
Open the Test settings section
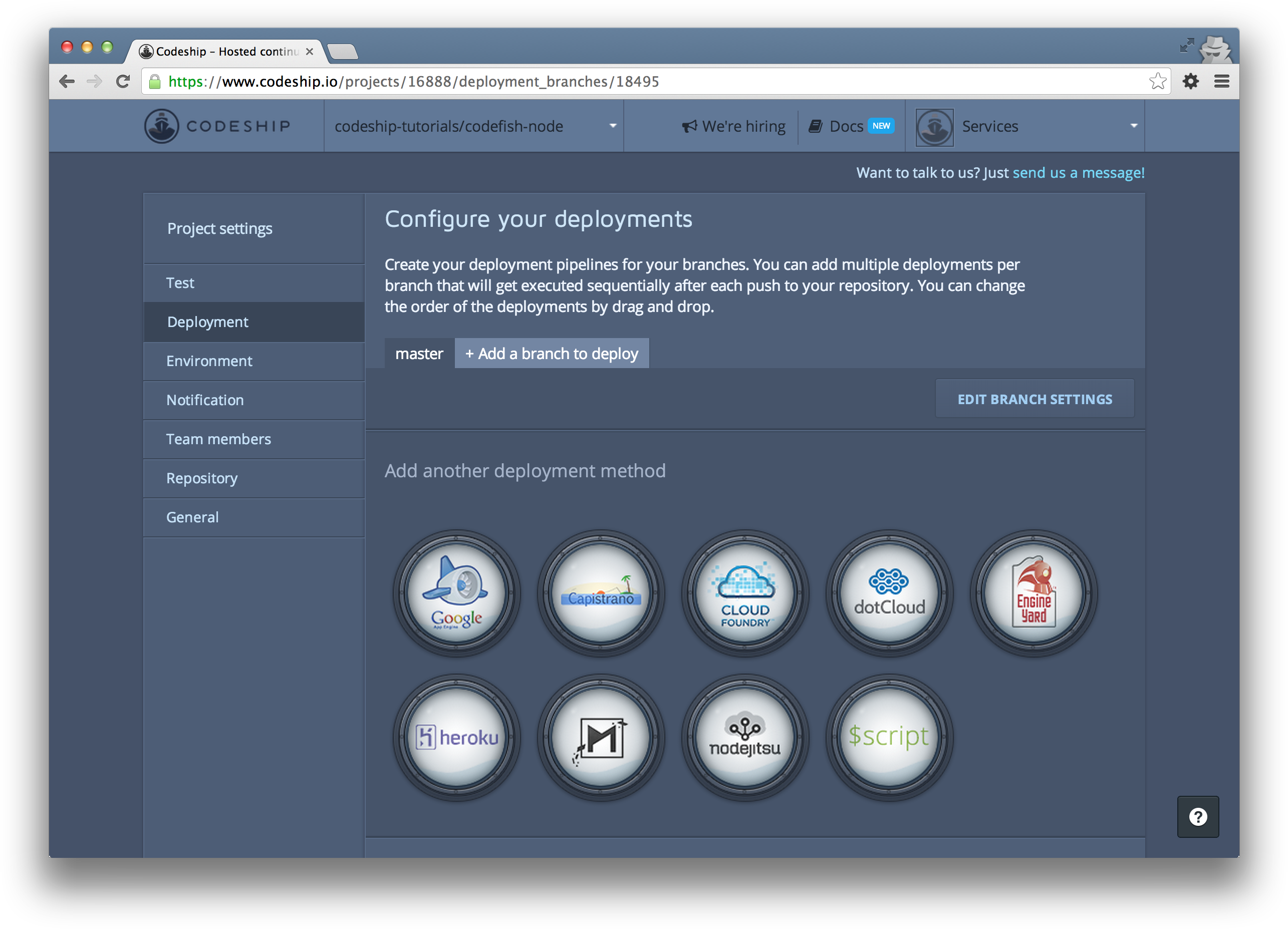point(254,283)
